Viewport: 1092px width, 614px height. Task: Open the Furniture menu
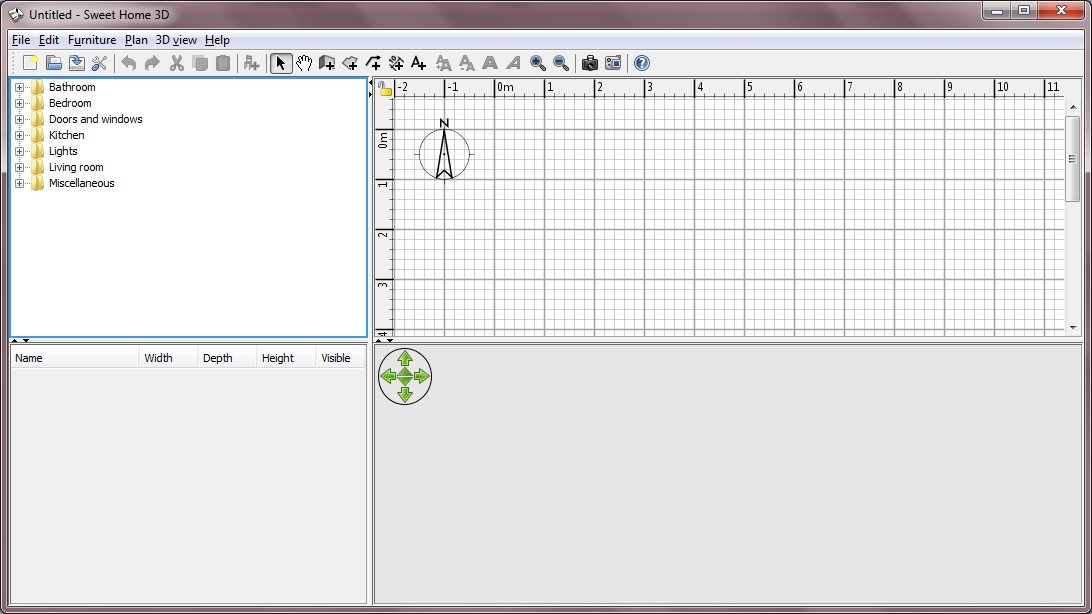point(92,40)
